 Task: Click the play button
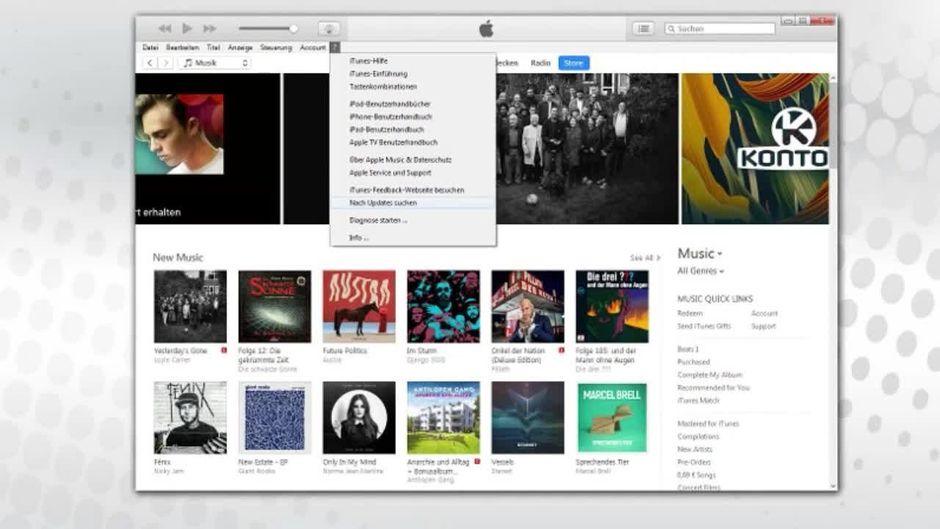[x=187, y=28]
